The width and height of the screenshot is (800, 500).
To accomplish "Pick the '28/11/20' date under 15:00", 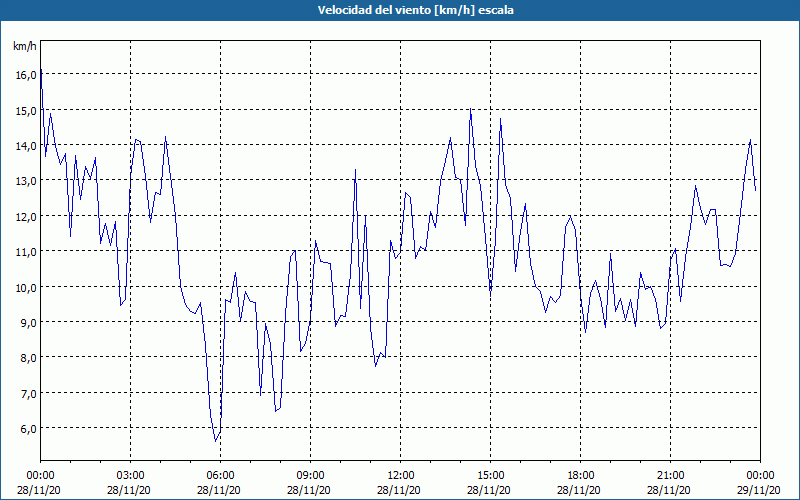I will coord(489,490).
